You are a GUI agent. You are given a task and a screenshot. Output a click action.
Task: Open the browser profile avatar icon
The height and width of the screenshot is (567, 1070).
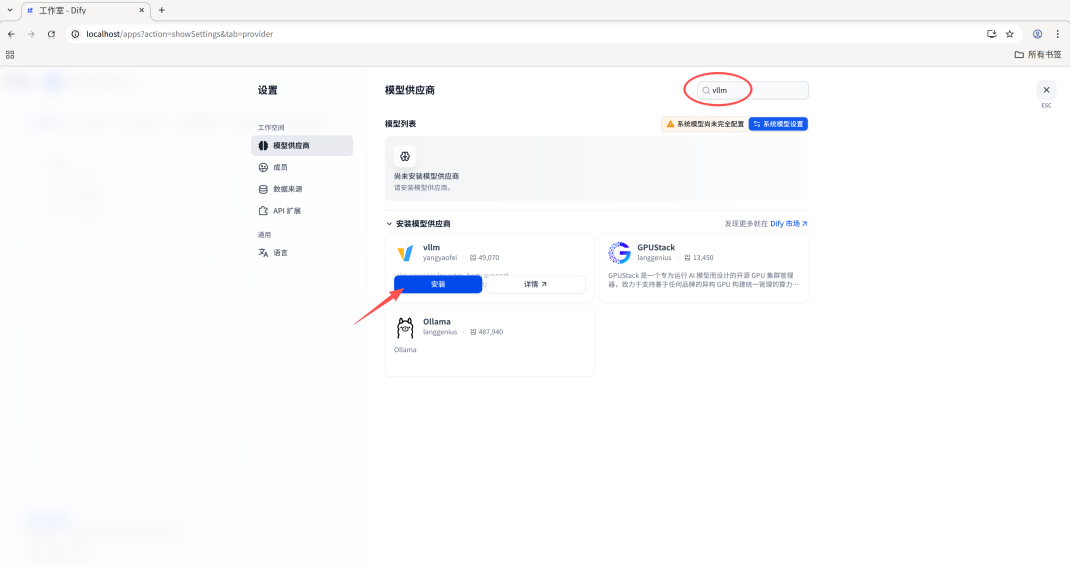pyautogui.click(x=1037, y=34)
